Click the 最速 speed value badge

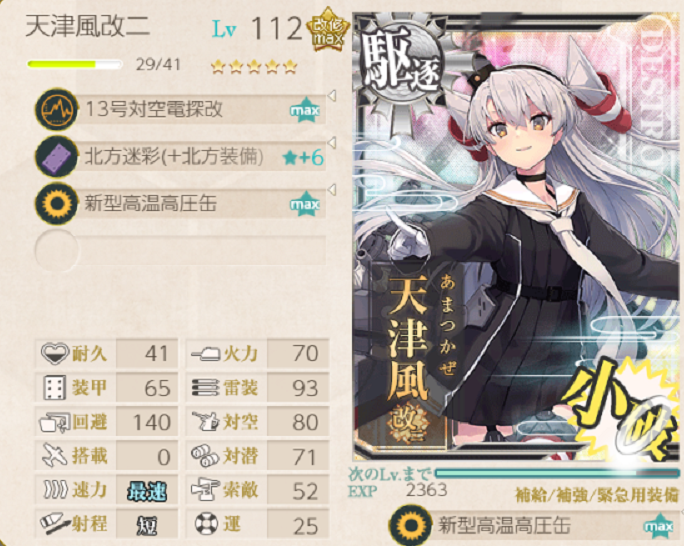click(x=147, y=491)
